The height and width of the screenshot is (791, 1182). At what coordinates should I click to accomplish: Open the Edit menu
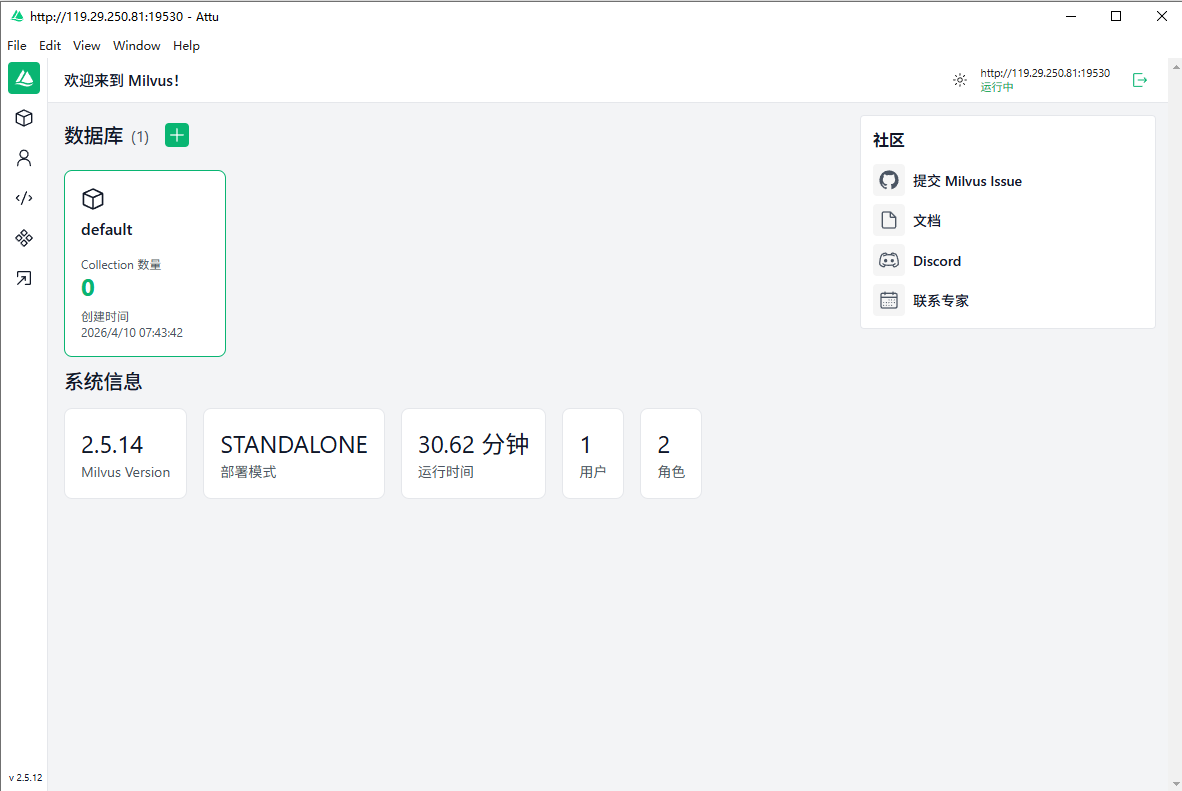pos(50,45)
